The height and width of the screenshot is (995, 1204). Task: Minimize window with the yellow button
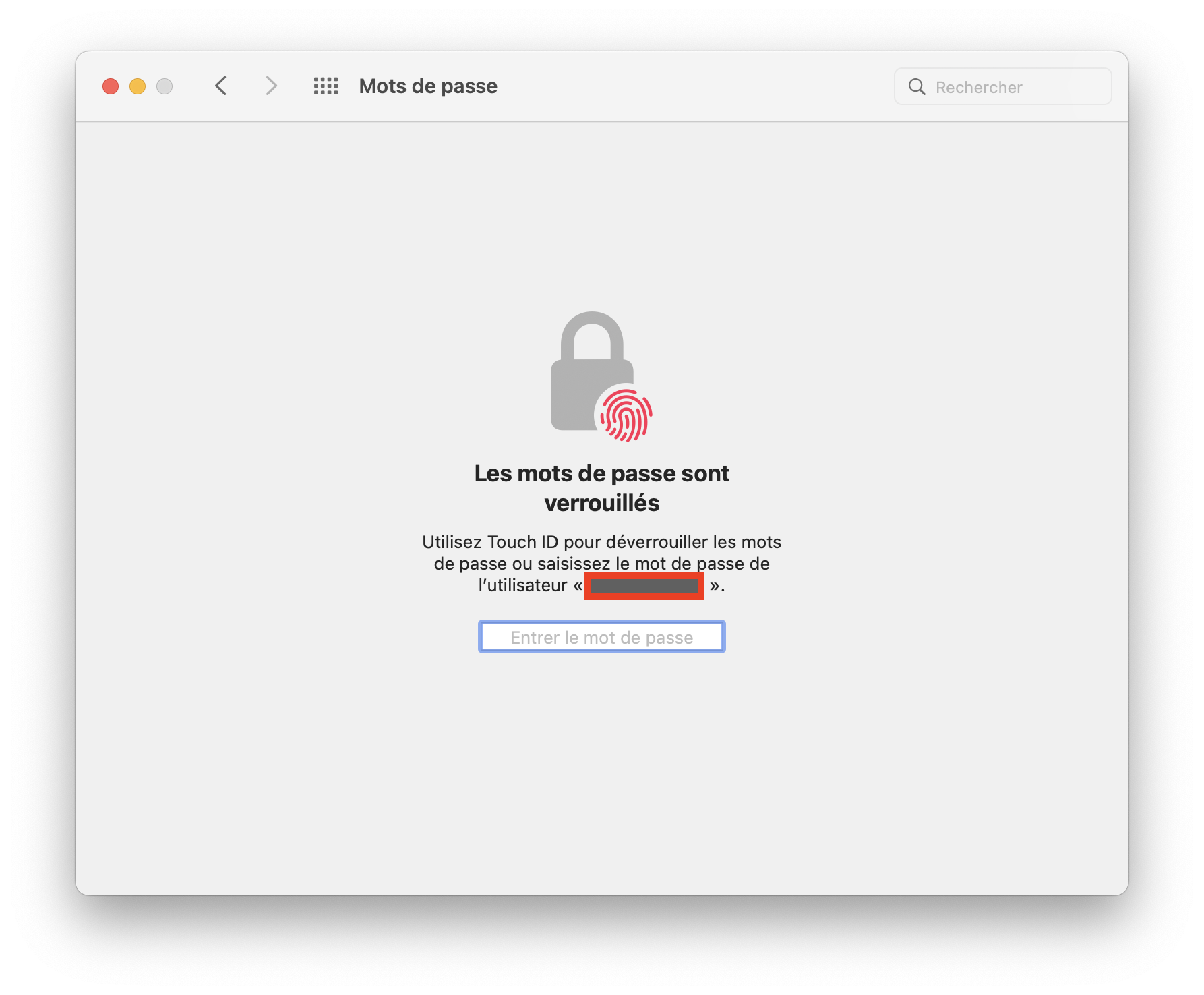[138, 86]
